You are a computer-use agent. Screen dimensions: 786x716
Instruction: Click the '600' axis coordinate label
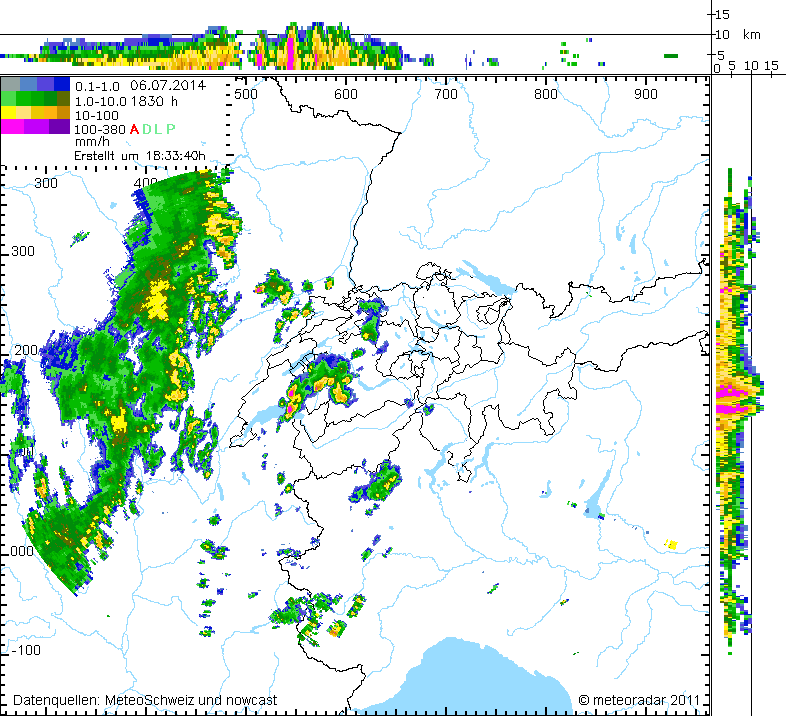(x=346, y=94)
